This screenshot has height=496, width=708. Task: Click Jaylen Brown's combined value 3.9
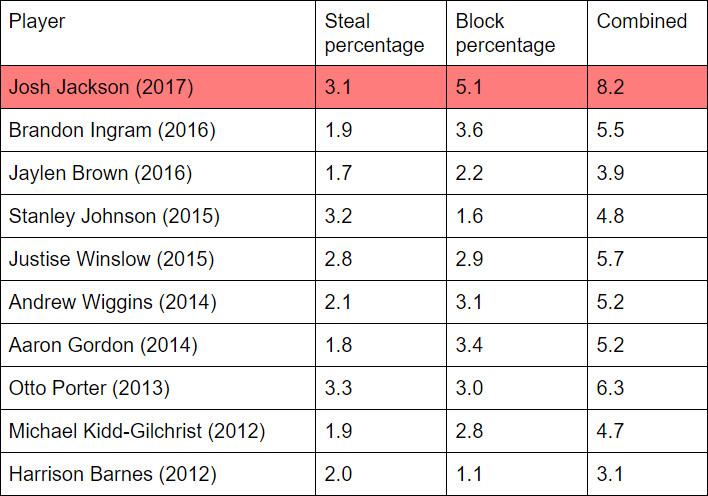click(610, 173)
